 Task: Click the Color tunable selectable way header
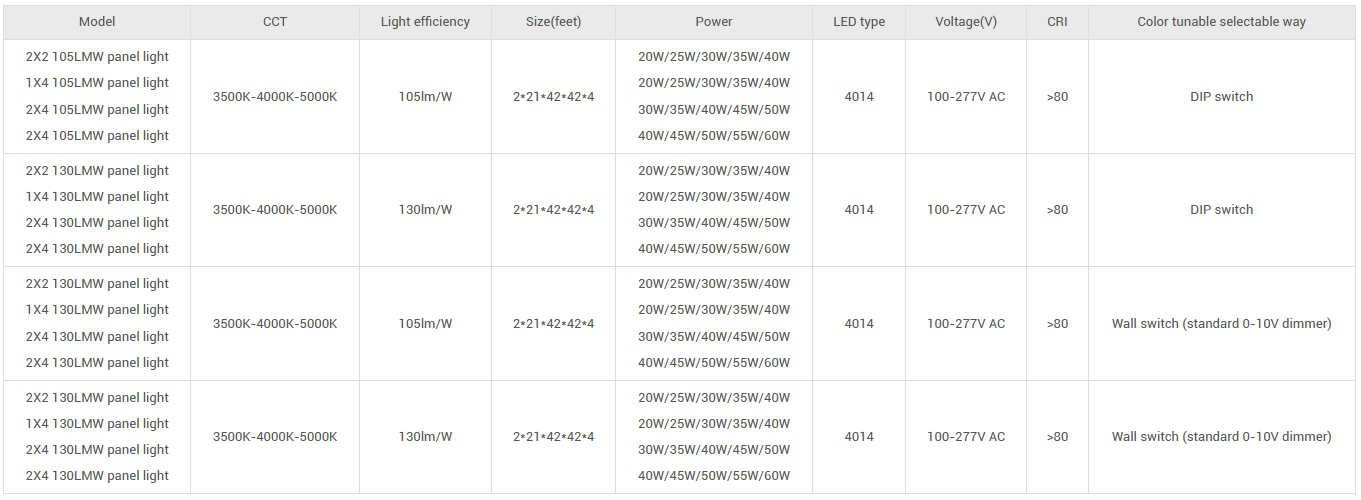1221,22
